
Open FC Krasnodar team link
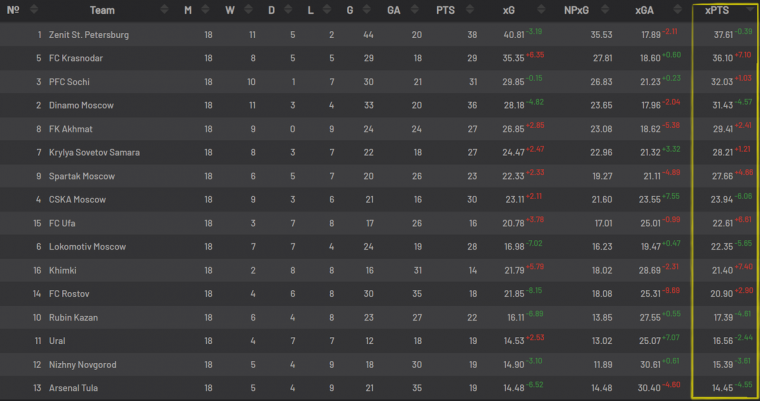point(76,58)
